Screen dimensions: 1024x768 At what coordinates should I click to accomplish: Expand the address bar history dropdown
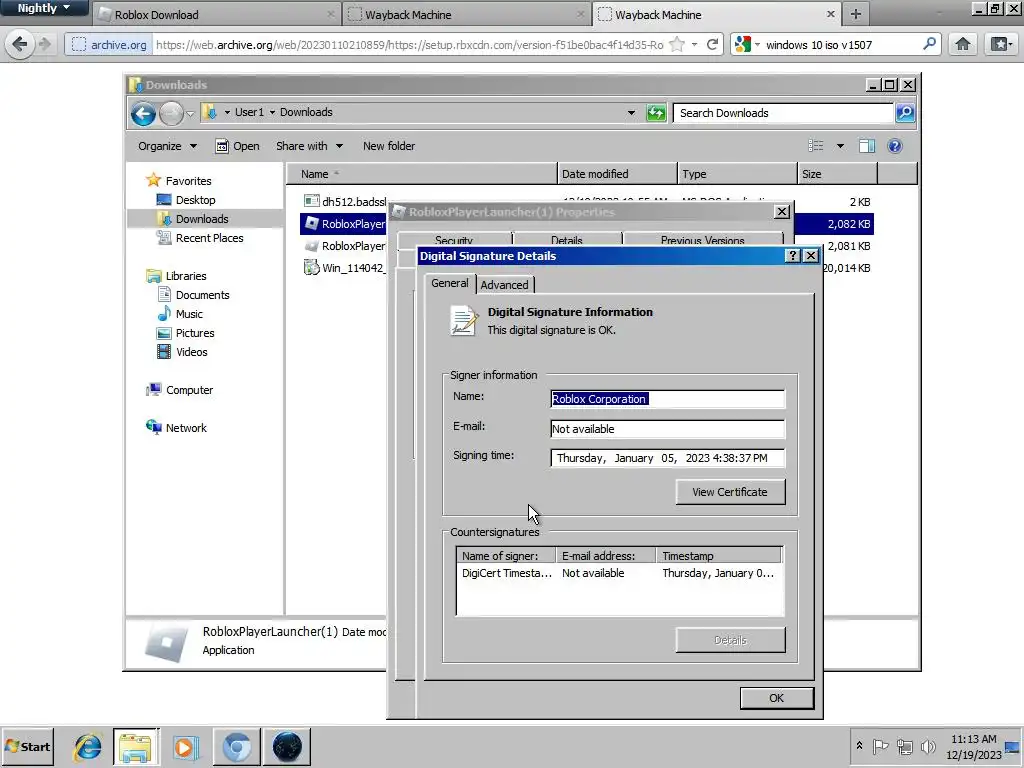(631, 113)
